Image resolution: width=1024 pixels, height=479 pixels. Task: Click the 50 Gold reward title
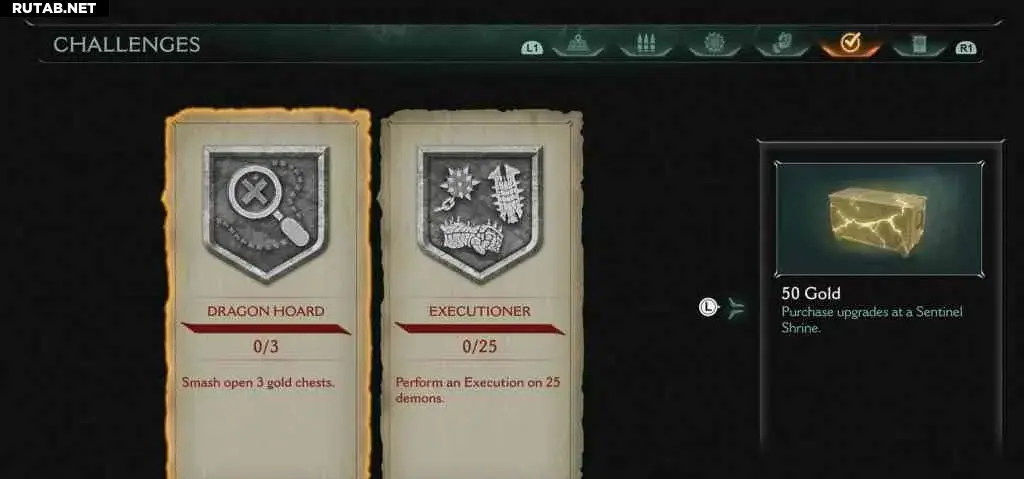point(811,292)
